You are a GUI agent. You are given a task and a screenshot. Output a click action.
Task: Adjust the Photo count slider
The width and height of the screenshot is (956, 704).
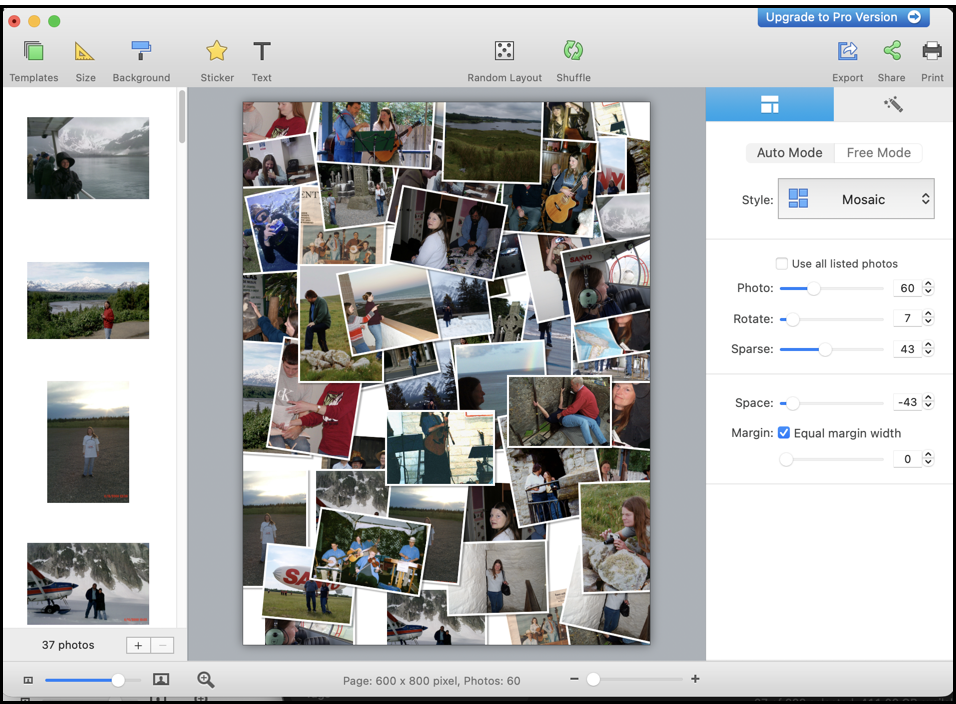pyautogui.click(x=813, y=288)
